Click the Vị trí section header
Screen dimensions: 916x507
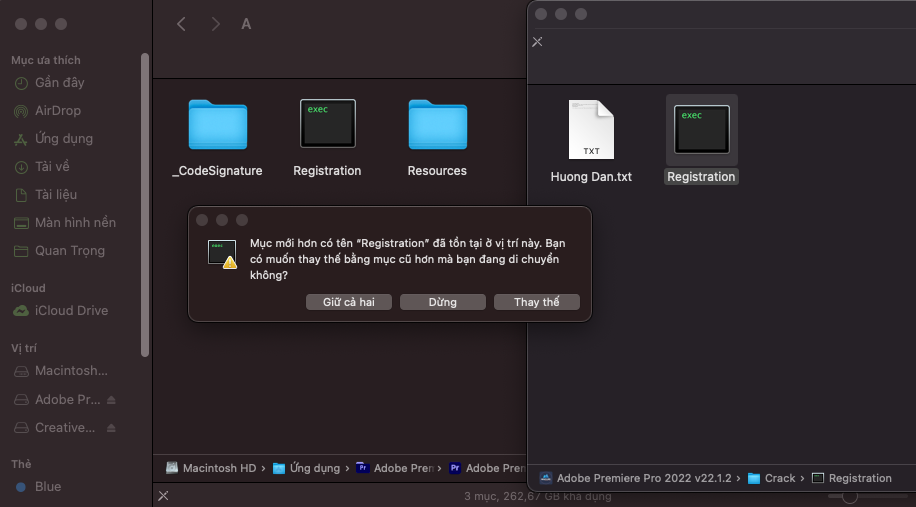pos(24,348)
